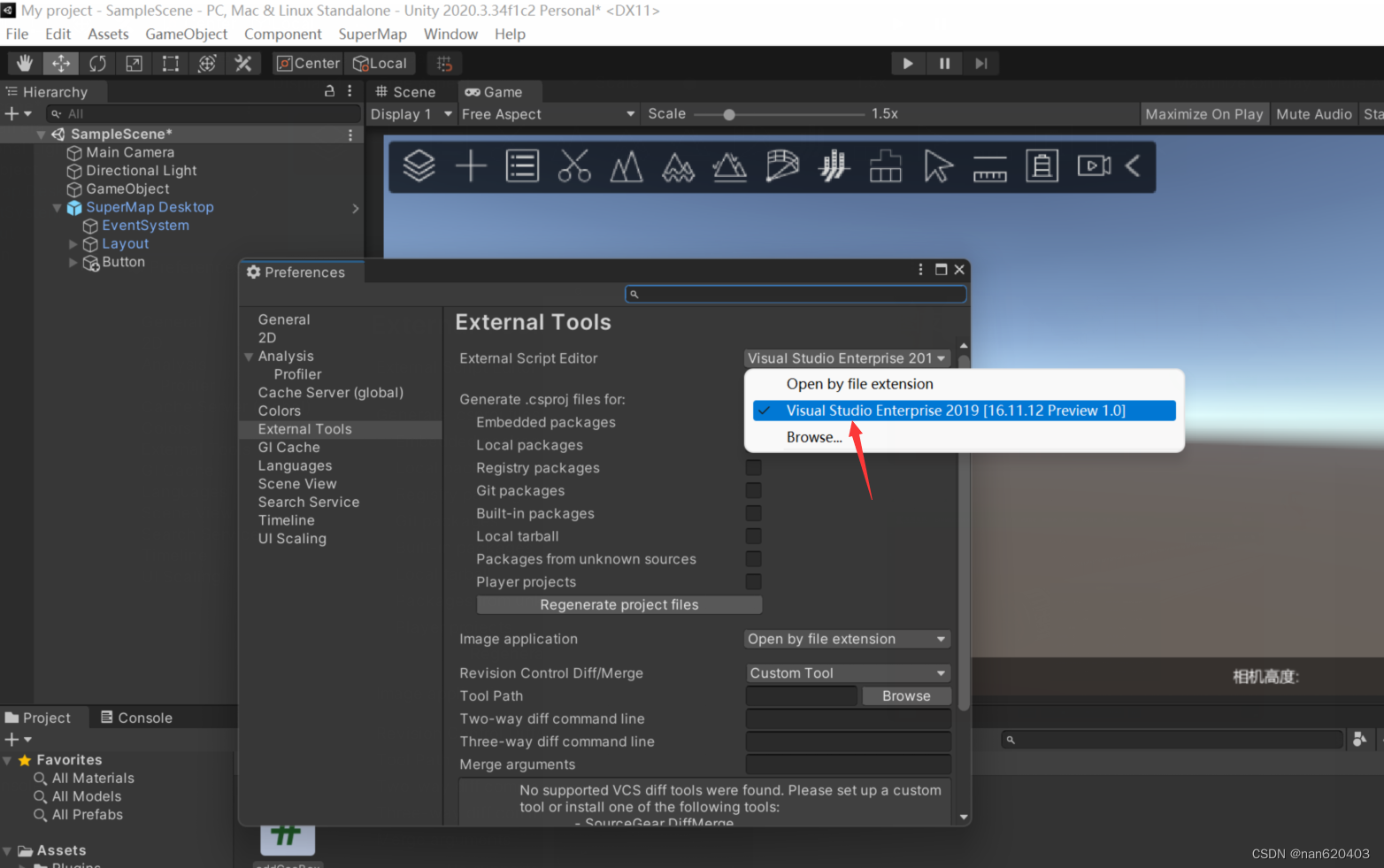Open the SuperMap menu
This screenshot has height=868, width=1384.
click(373, 34)
